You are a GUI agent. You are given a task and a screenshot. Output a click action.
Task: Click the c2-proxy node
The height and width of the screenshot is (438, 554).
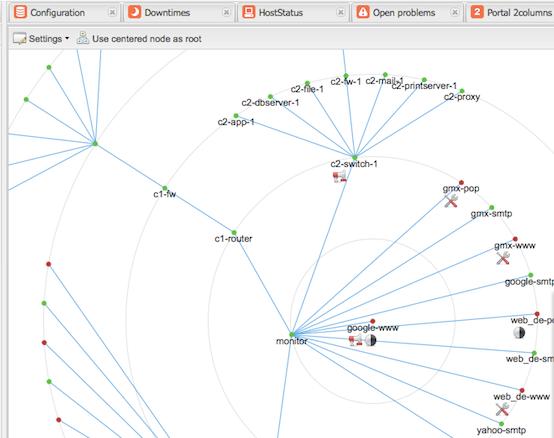[462, 91]
